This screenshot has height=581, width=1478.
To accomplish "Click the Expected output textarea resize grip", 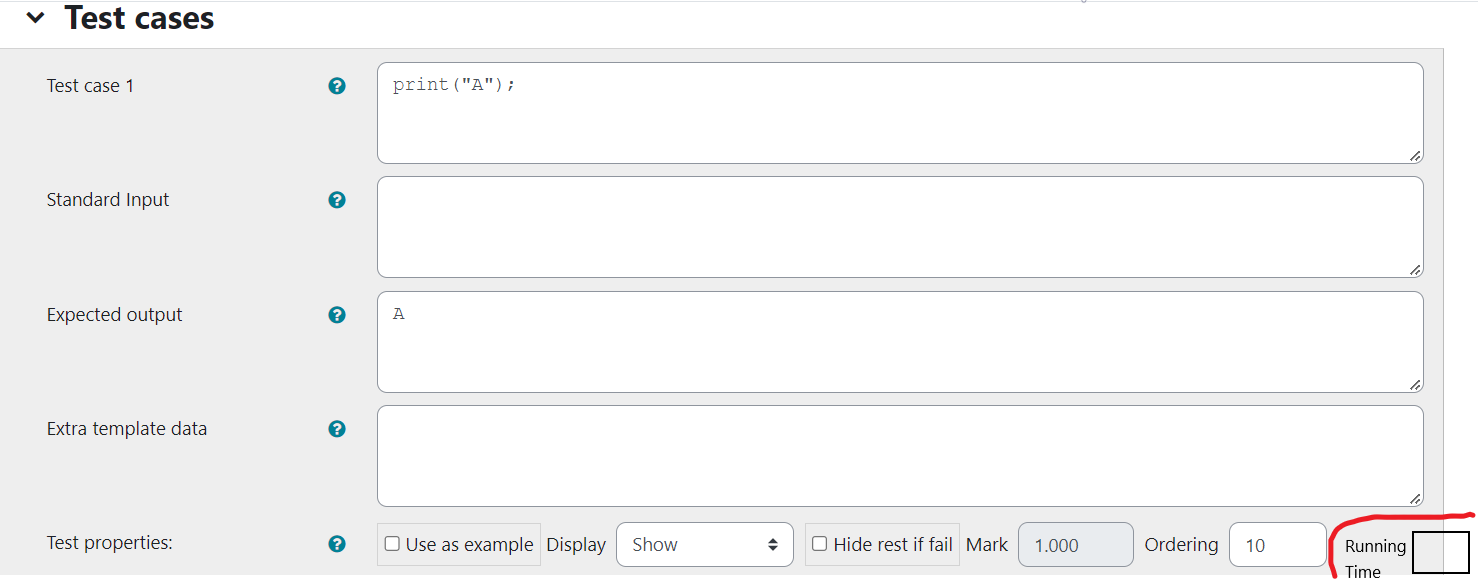I will [x=1415, y=384].
